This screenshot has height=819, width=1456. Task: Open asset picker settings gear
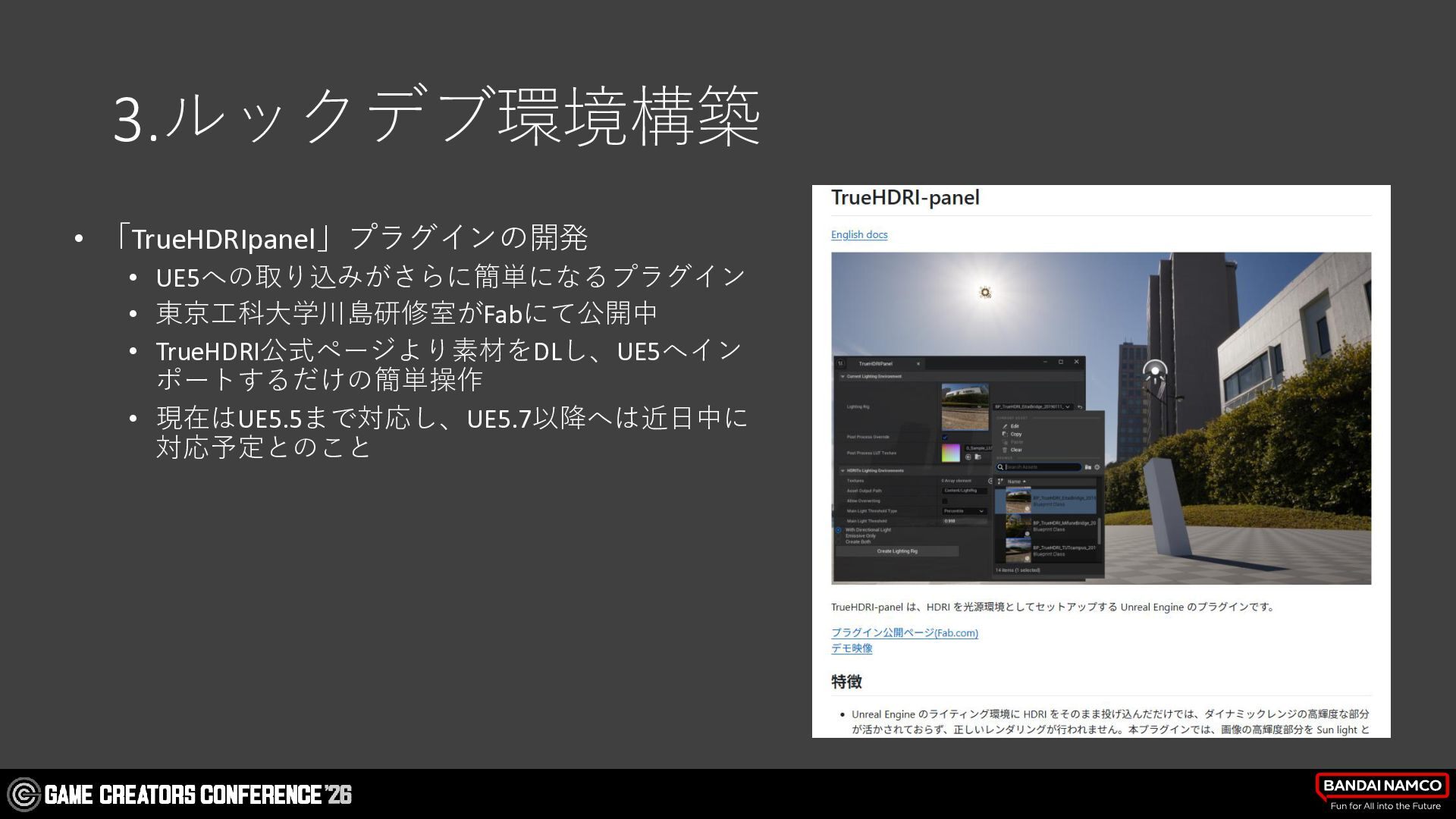[x=1097, y=467]
